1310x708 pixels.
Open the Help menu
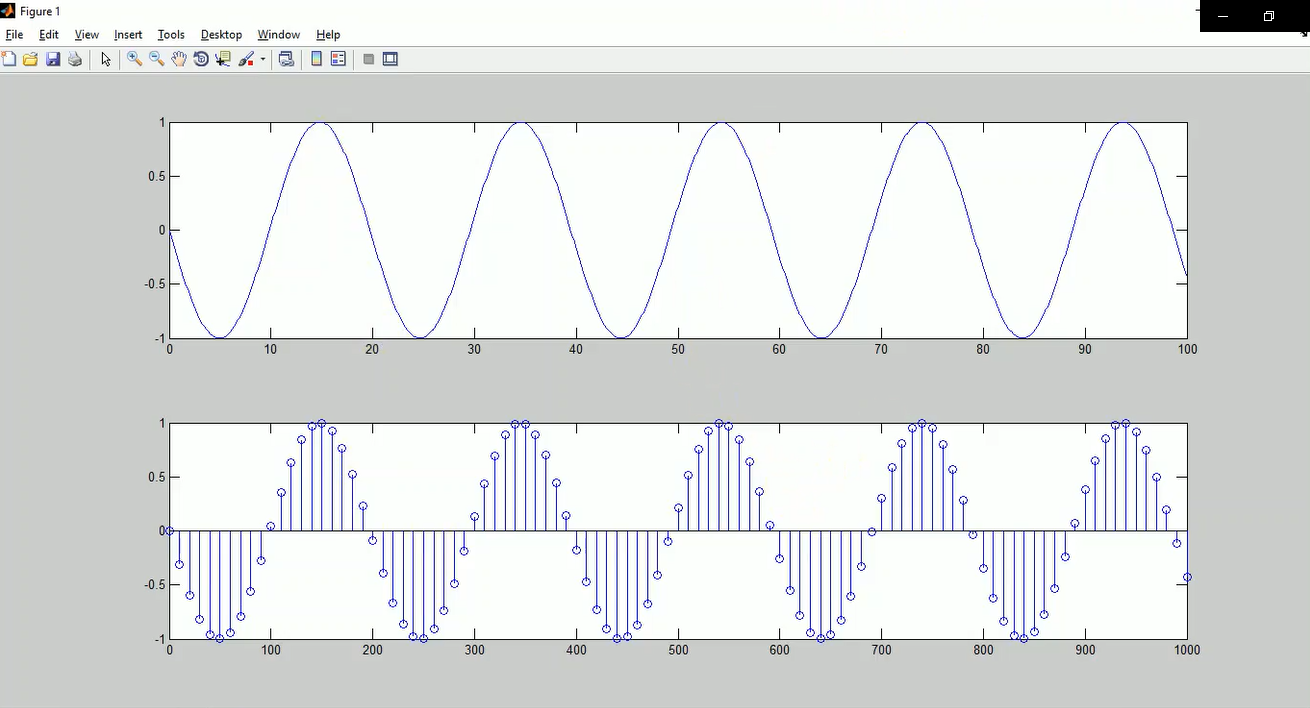coord(328,35)
